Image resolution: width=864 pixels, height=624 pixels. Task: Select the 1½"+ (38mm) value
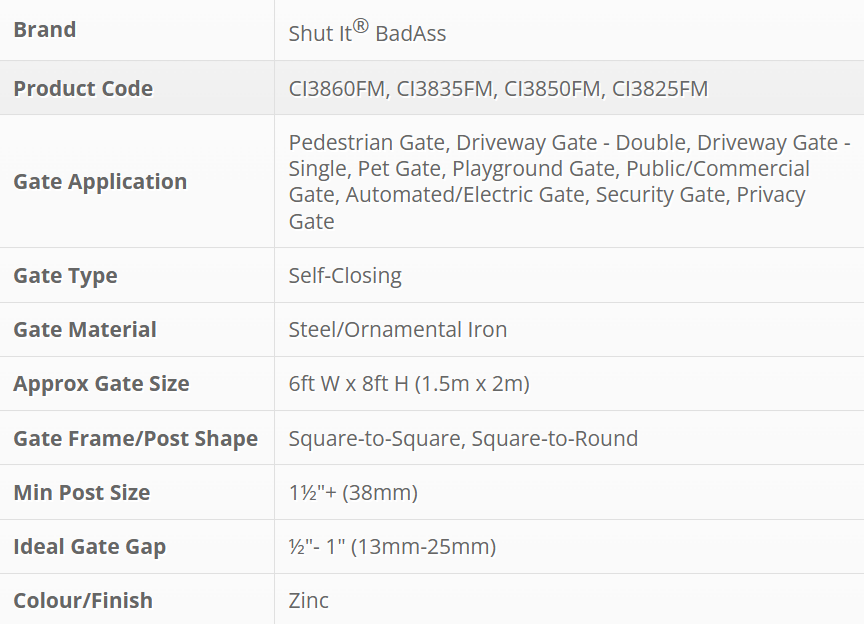[x=353, y=492]
